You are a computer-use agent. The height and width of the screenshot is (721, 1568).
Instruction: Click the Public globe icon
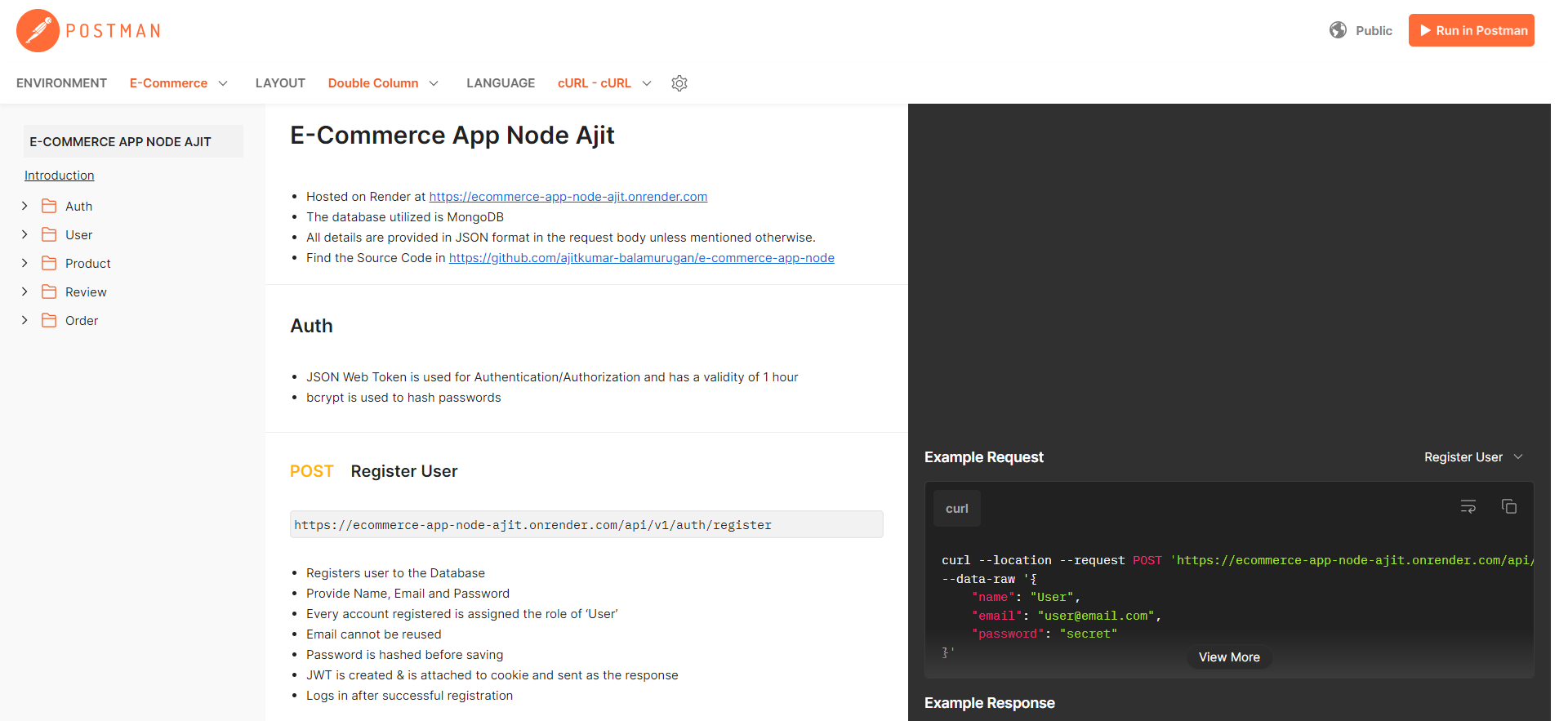click(x=1338, y=30)
